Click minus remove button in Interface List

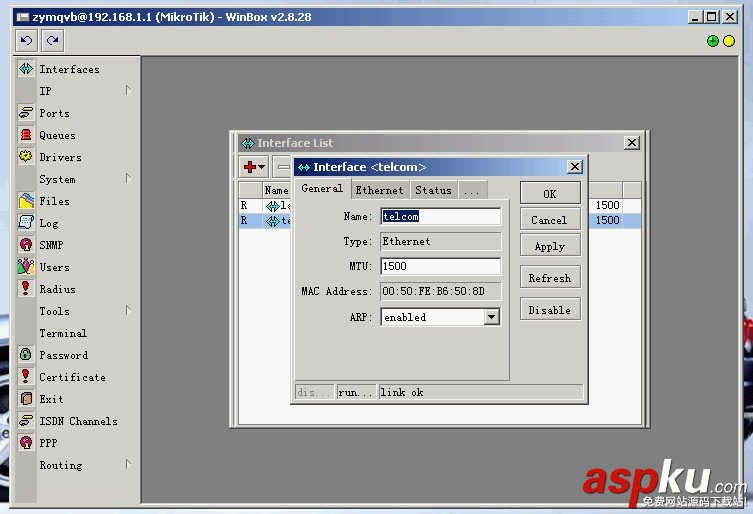click(x=283, y=167)
